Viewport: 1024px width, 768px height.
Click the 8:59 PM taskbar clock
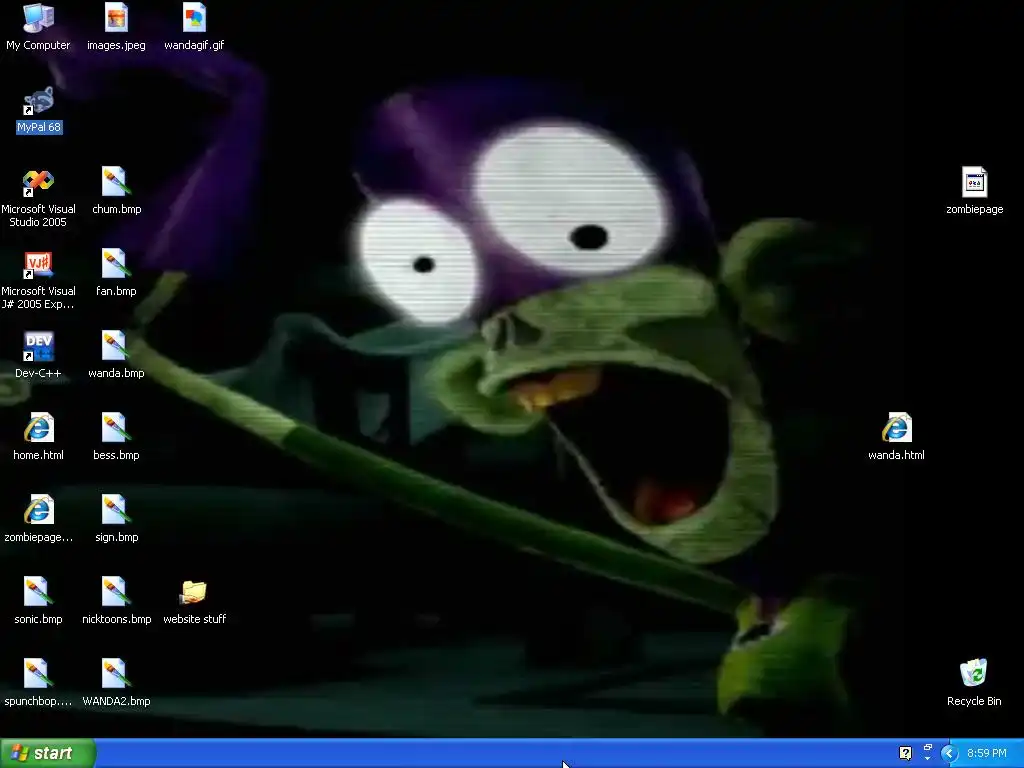(x=987, y=753)
